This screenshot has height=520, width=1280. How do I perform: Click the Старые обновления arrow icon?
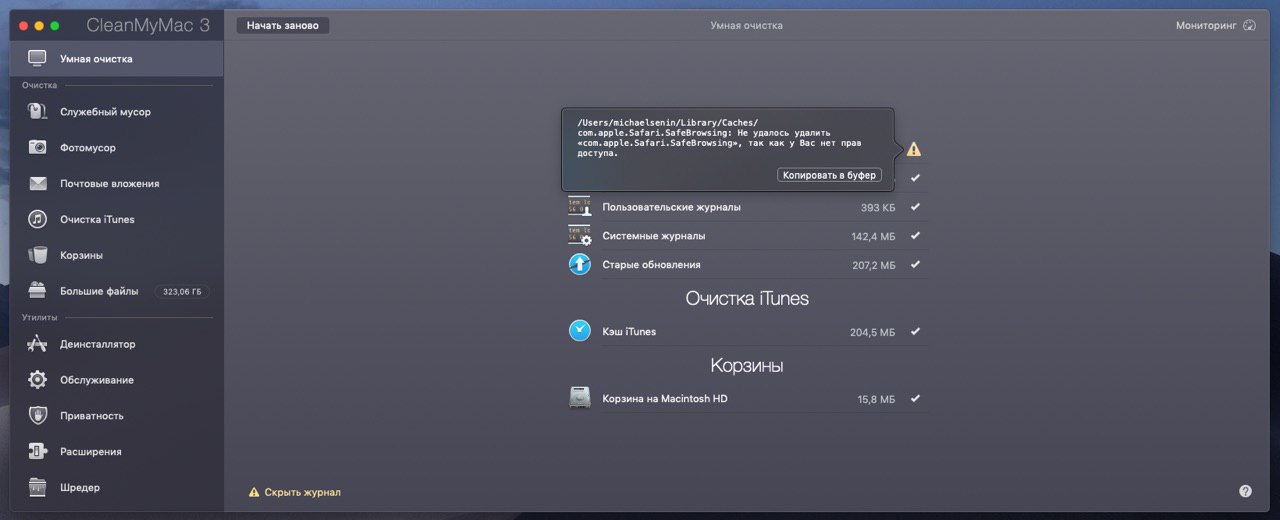pyautogui.click(x=580, y=265)
